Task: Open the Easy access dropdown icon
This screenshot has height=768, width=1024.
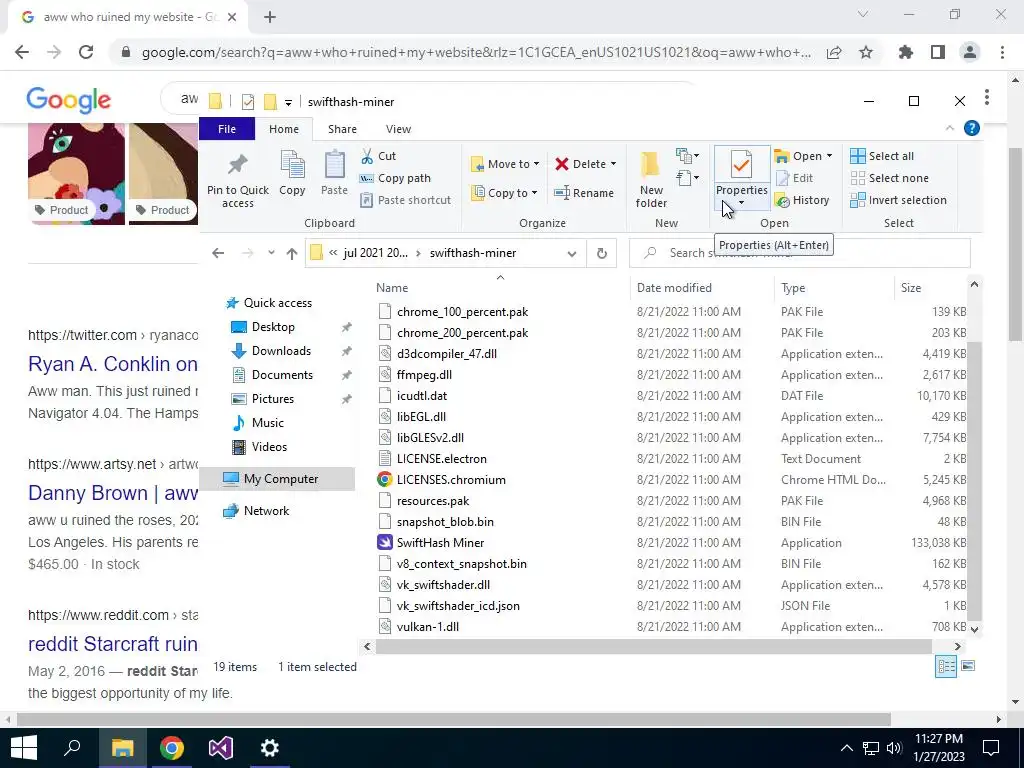Action: coord(688,178)
